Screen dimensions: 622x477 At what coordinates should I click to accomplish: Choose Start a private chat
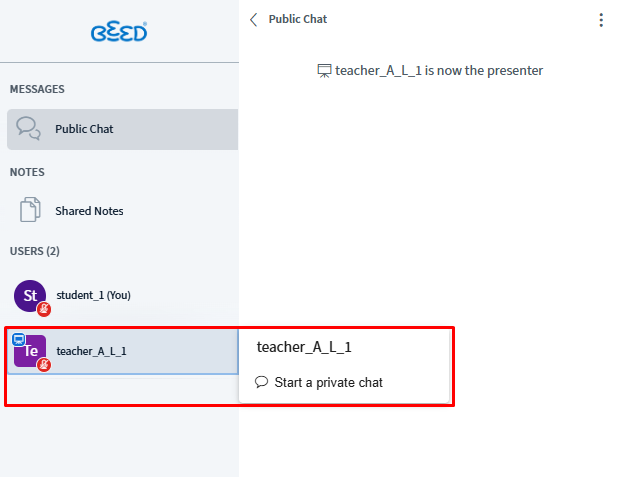tap(328, 382)
